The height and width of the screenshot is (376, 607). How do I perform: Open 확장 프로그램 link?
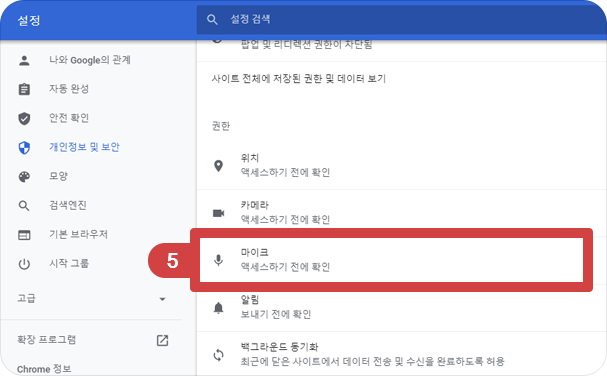click(x=46, y=340)
